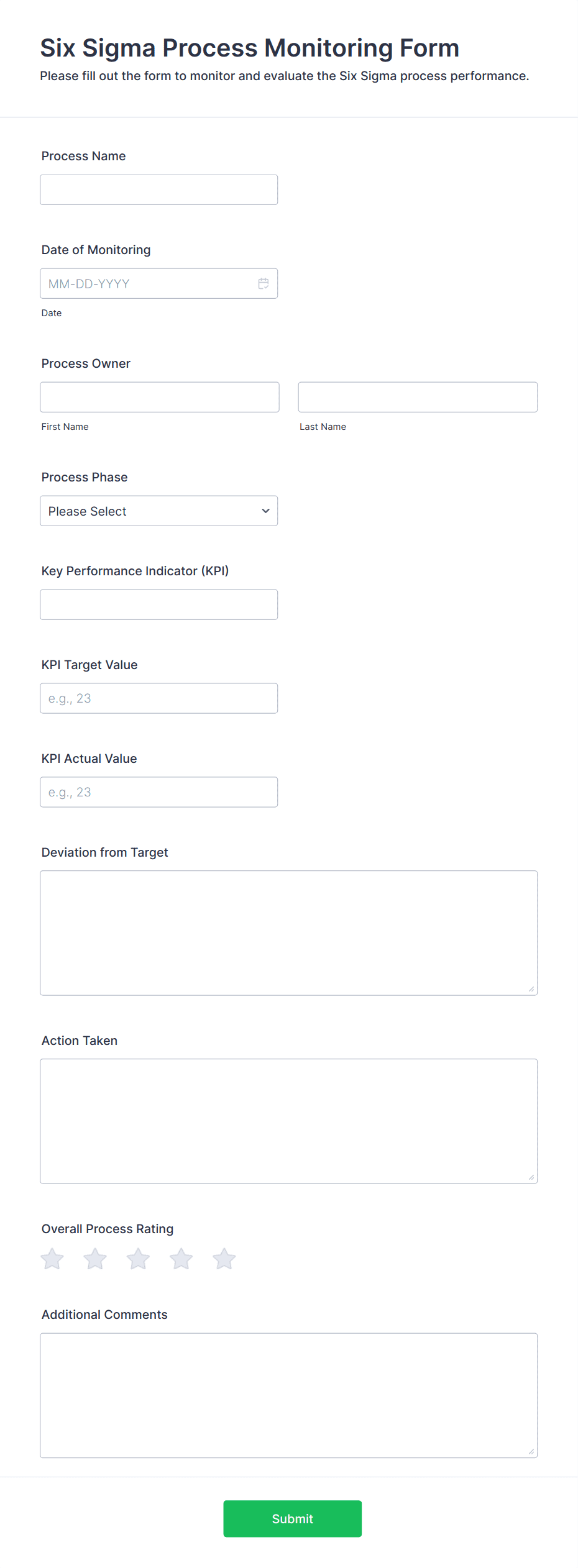Set overall rating to five stars
Screen dimensions: 578x1568
coord(224,1259)
